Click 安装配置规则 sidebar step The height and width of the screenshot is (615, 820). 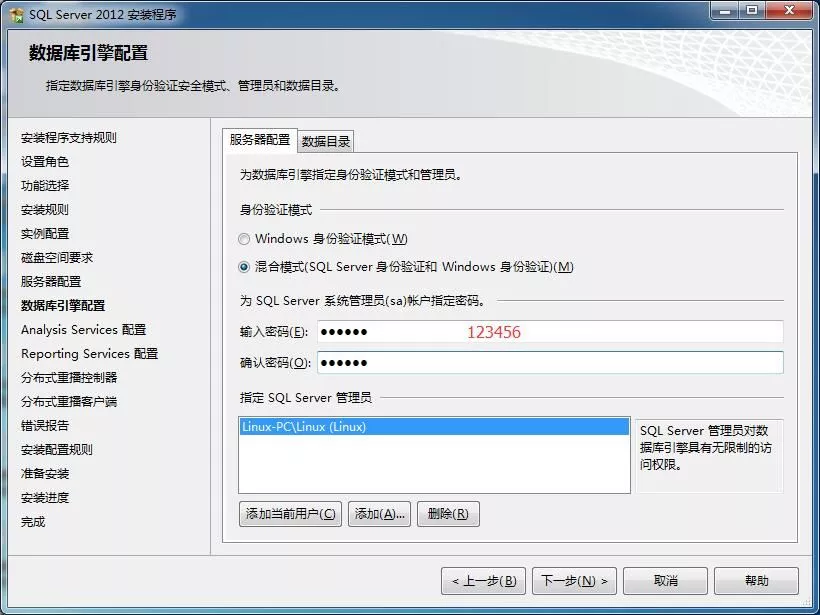57,450
